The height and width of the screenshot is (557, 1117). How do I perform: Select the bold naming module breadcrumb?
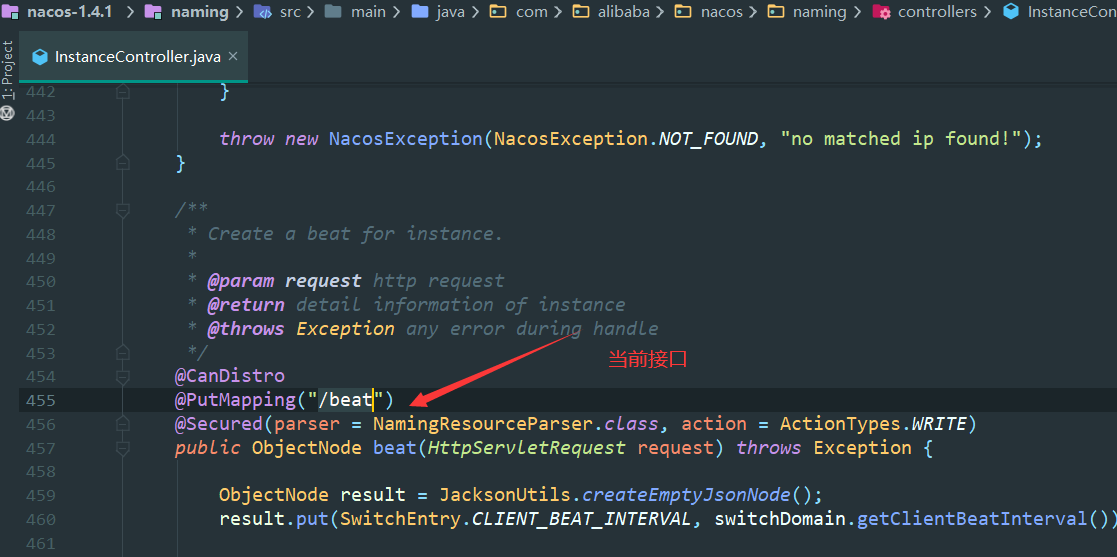click(x=187, y=11)
